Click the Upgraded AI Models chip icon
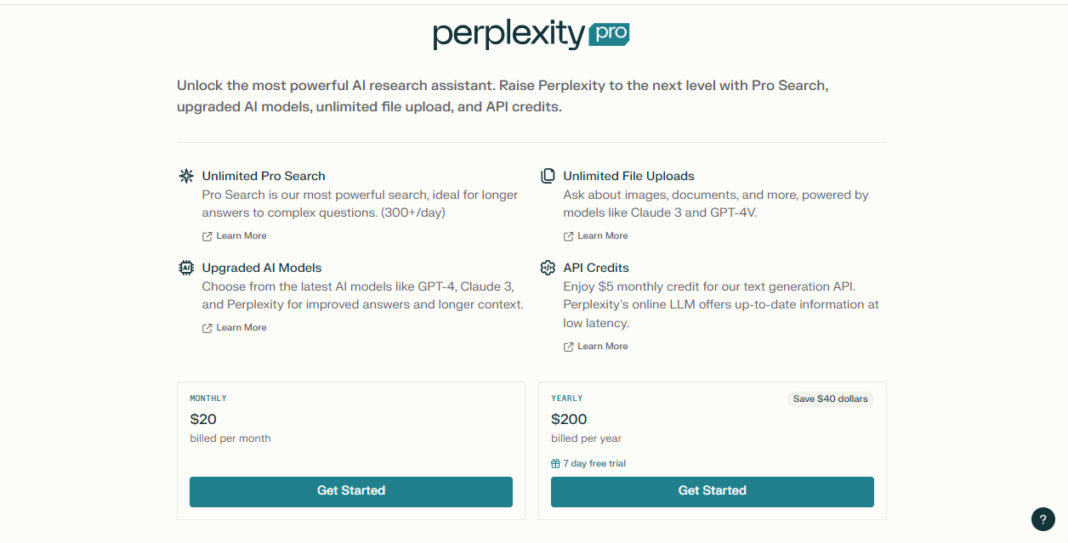The height and width of the screenshot is (543, 1068). click(186, 268)
